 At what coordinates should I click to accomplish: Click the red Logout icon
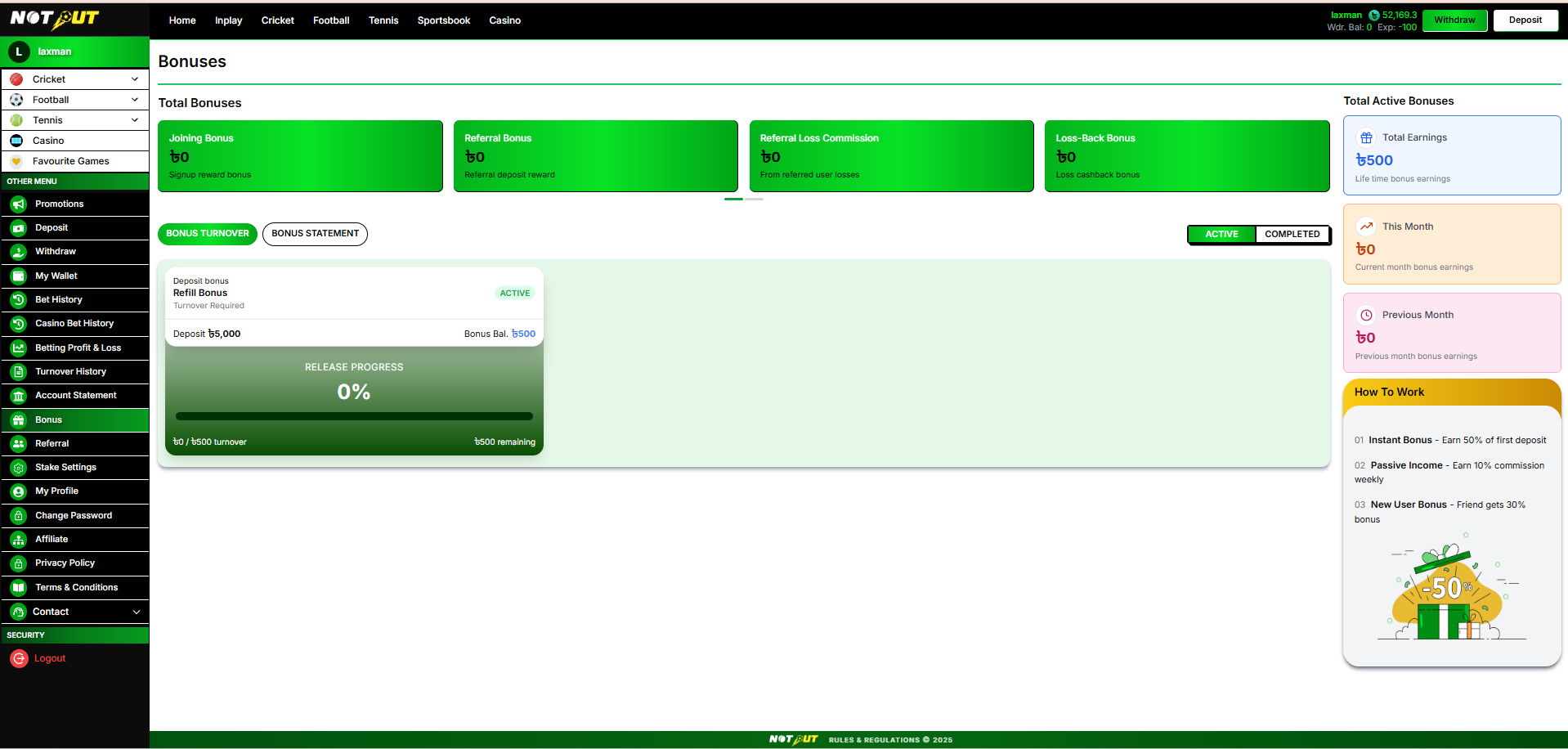[19, 658]
